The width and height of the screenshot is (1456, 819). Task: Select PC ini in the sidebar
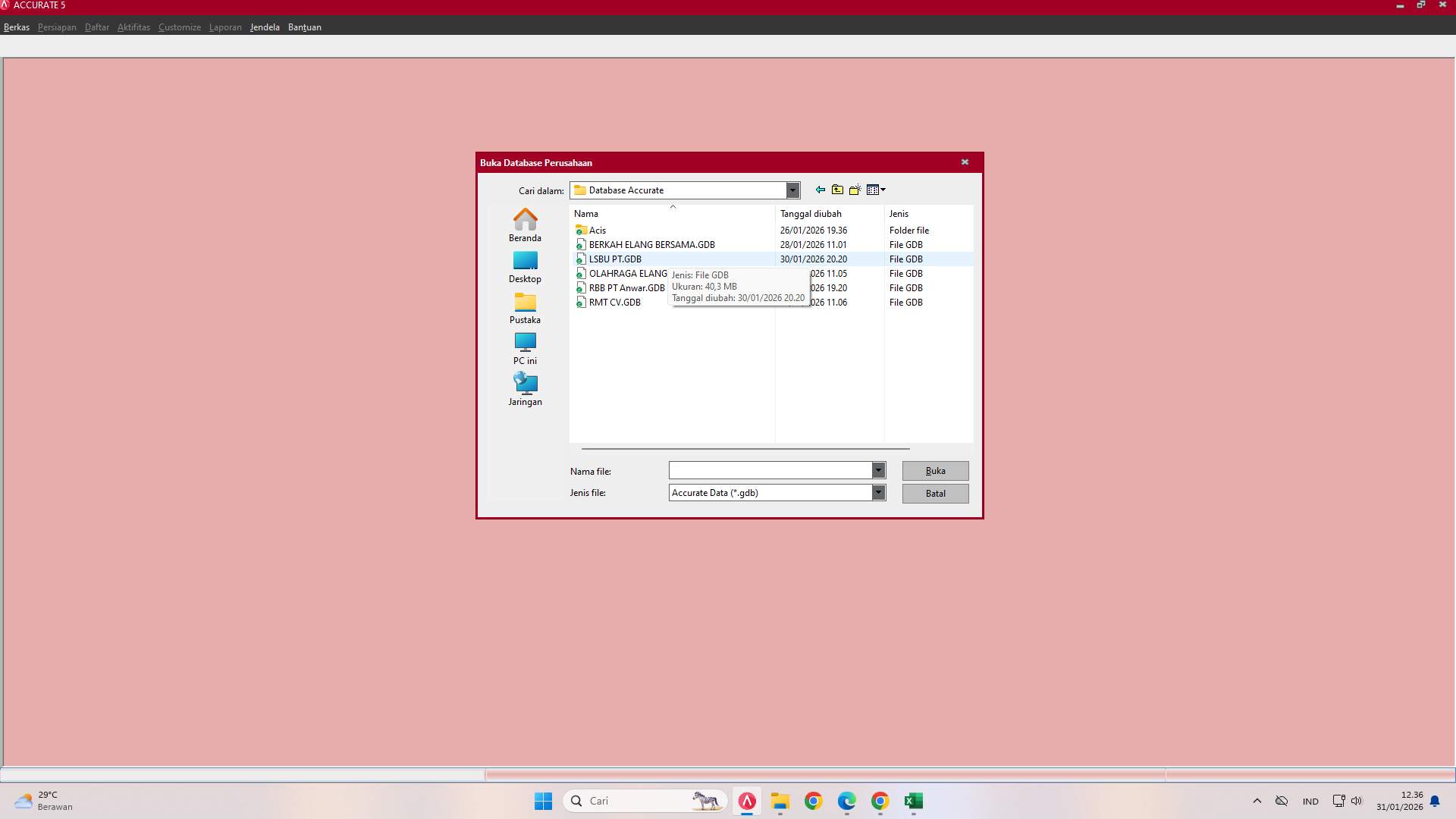coord(525,348)
